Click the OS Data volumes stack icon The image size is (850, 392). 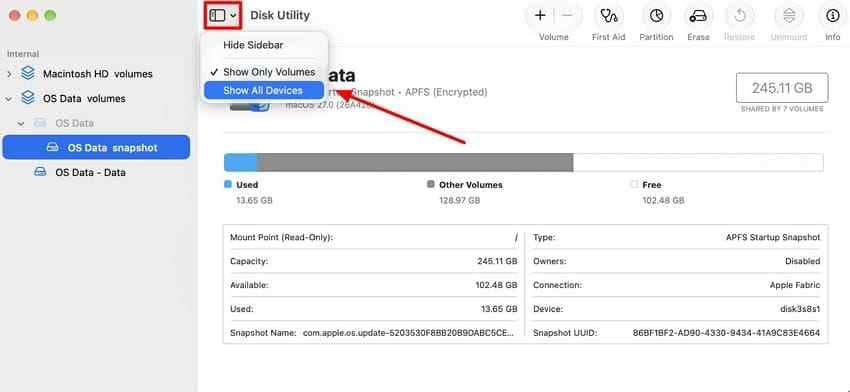pos(28,98)
